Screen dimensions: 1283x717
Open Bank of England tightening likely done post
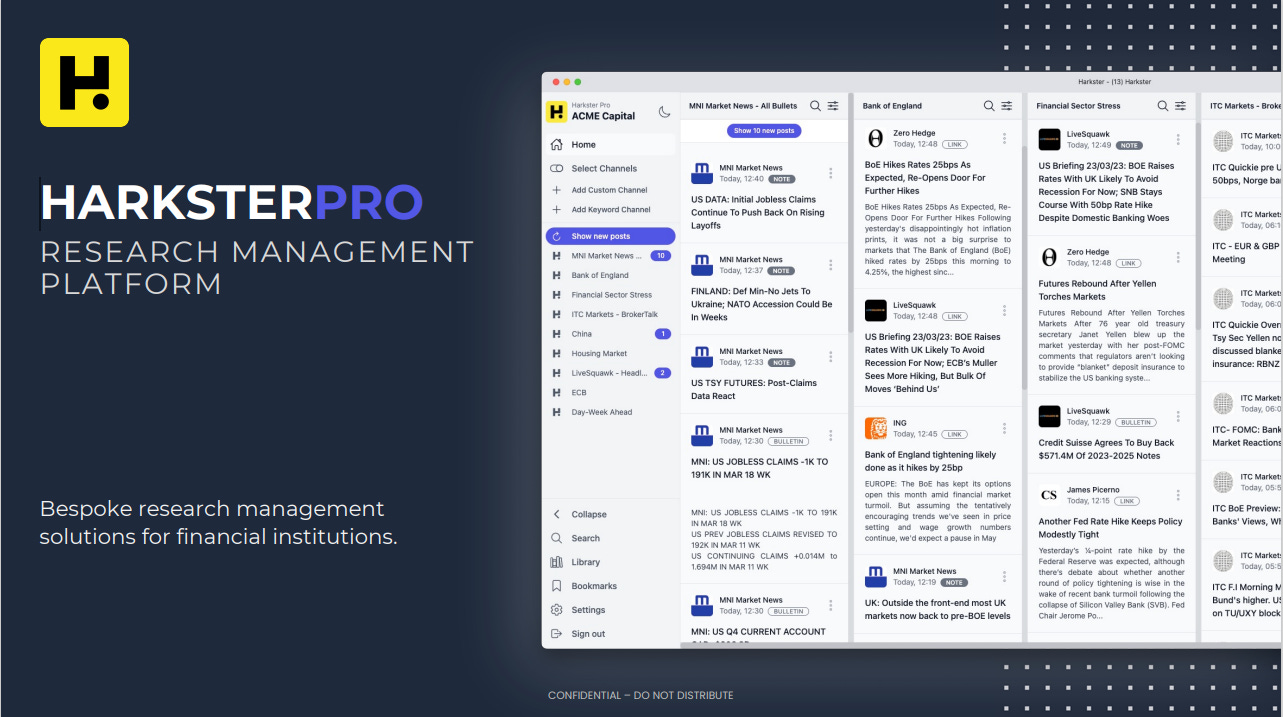(931, 461)
